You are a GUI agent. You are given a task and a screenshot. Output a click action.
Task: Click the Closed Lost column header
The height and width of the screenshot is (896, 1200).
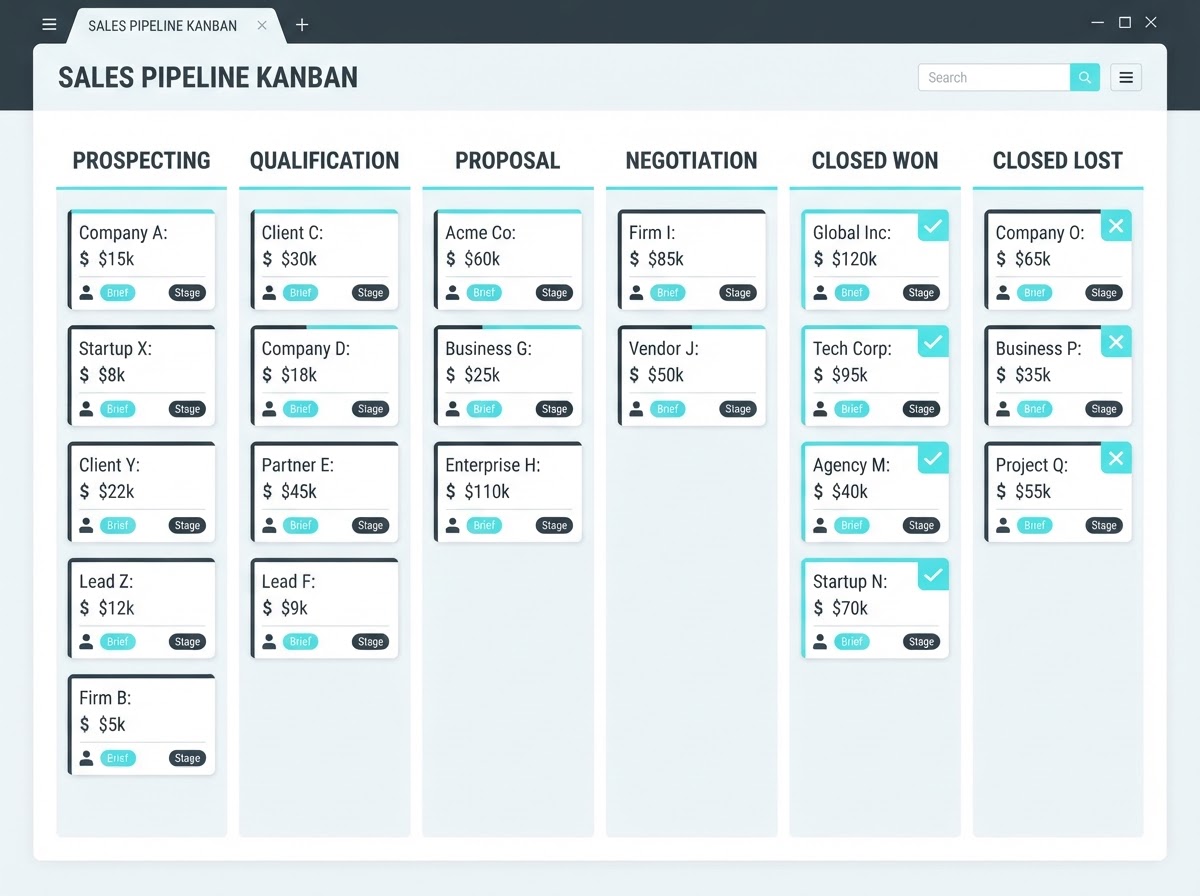click(1058, 160)
